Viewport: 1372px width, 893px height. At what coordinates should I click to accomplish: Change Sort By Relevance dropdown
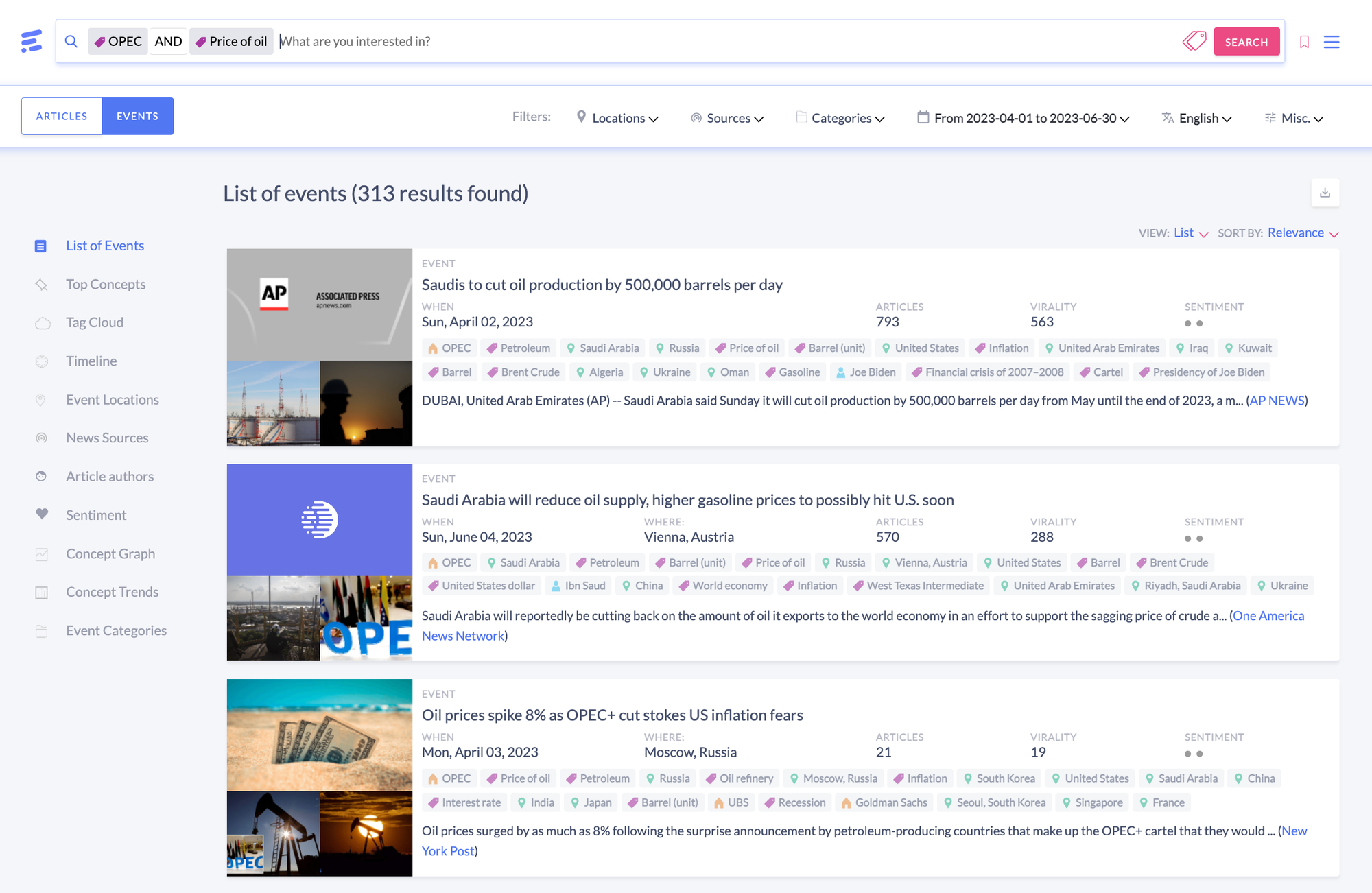(x=1303, y=233)
